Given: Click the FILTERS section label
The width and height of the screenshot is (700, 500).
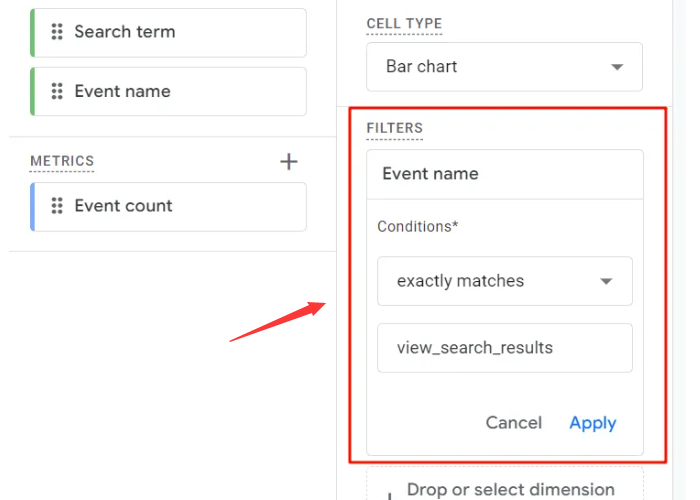Looking at the screenshot, I should tap(394, 128).
